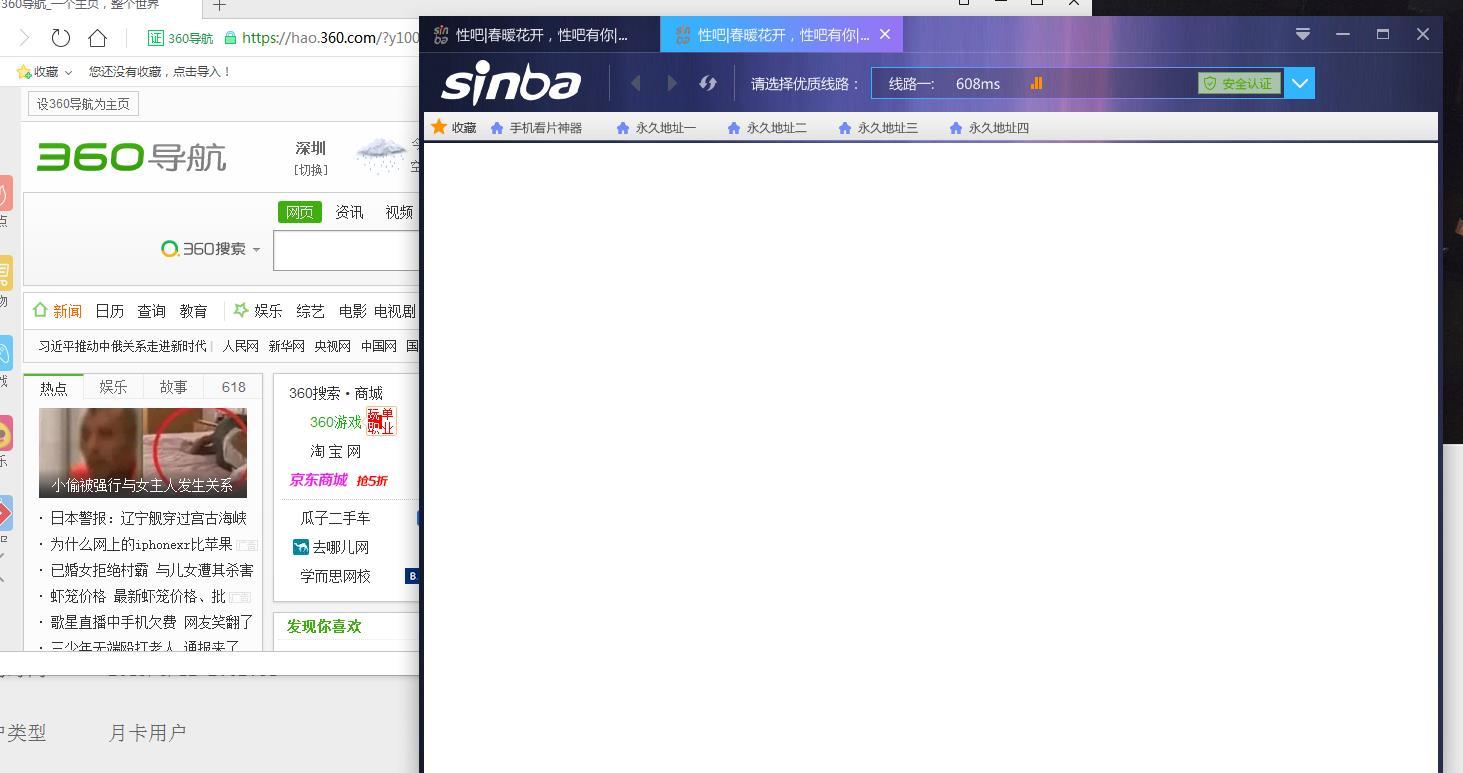
Task: Open the 360游戏 link
Action: (336, 422)
